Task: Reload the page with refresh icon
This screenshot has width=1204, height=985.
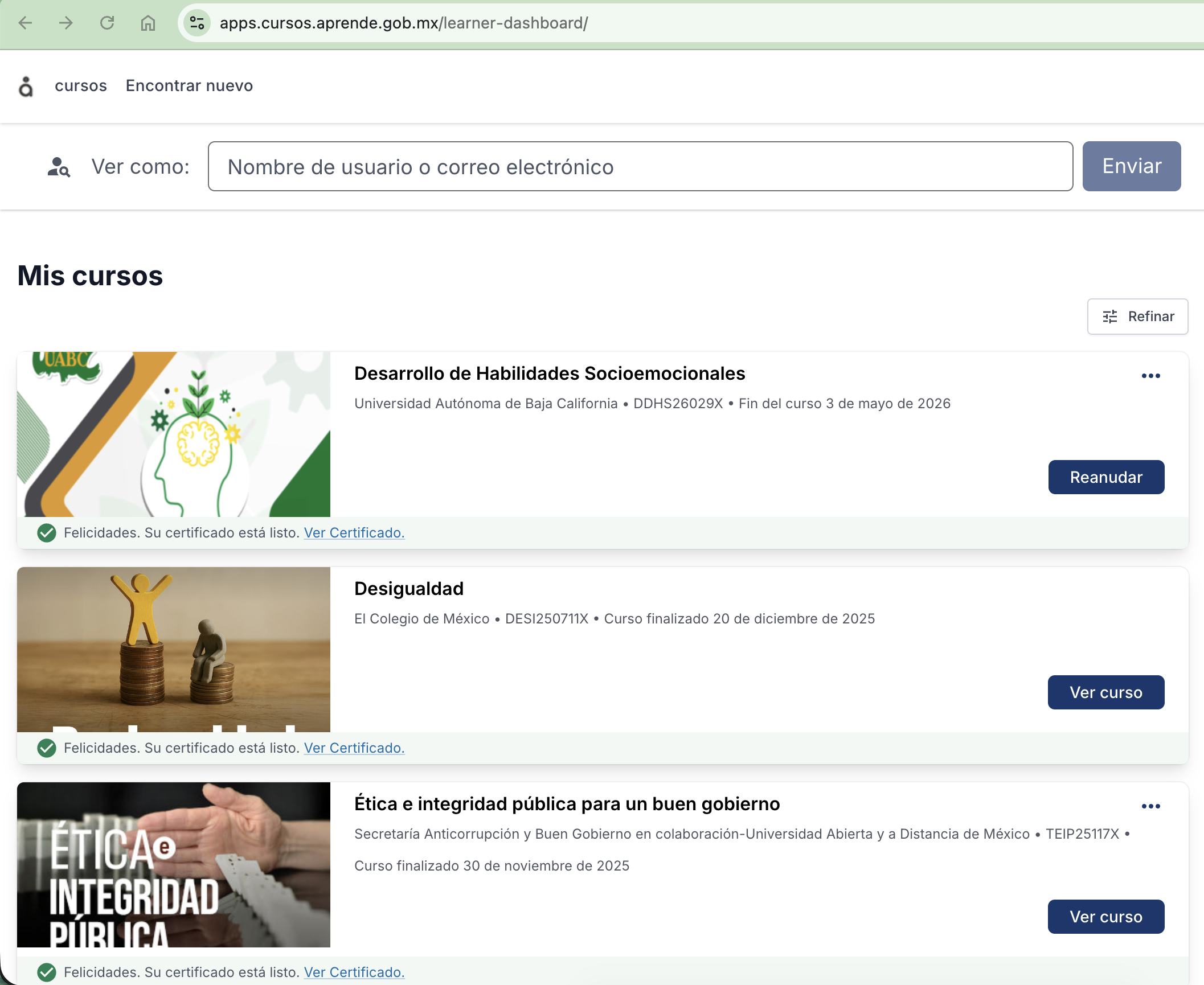Action: coord(107,23)
